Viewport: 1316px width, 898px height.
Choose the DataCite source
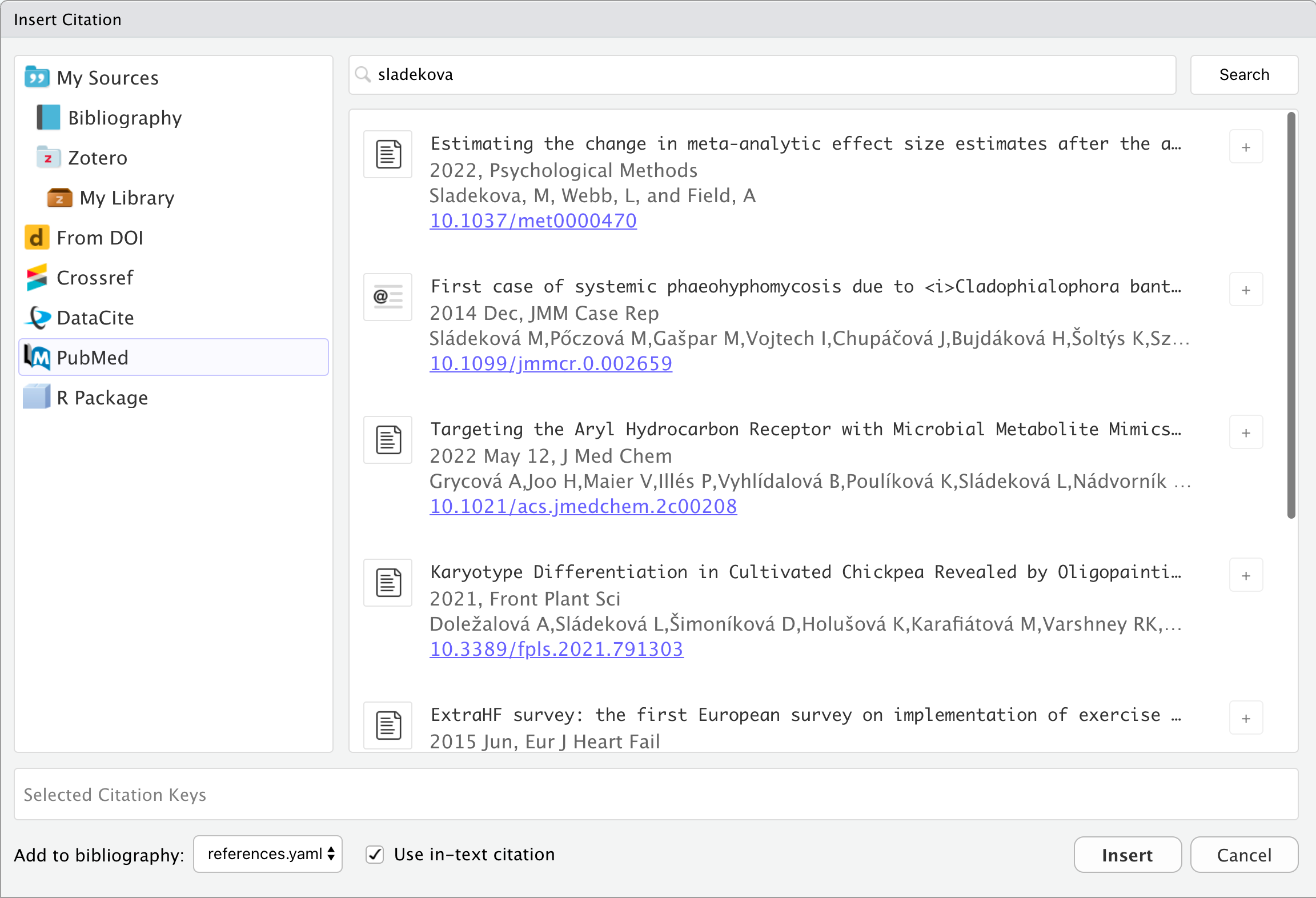95,318
